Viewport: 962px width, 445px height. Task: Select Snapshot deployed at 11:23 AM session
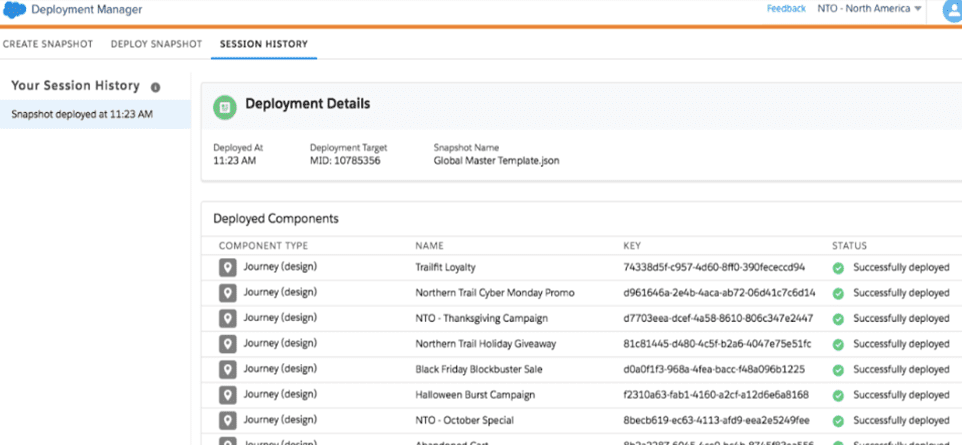pos(82,114)
